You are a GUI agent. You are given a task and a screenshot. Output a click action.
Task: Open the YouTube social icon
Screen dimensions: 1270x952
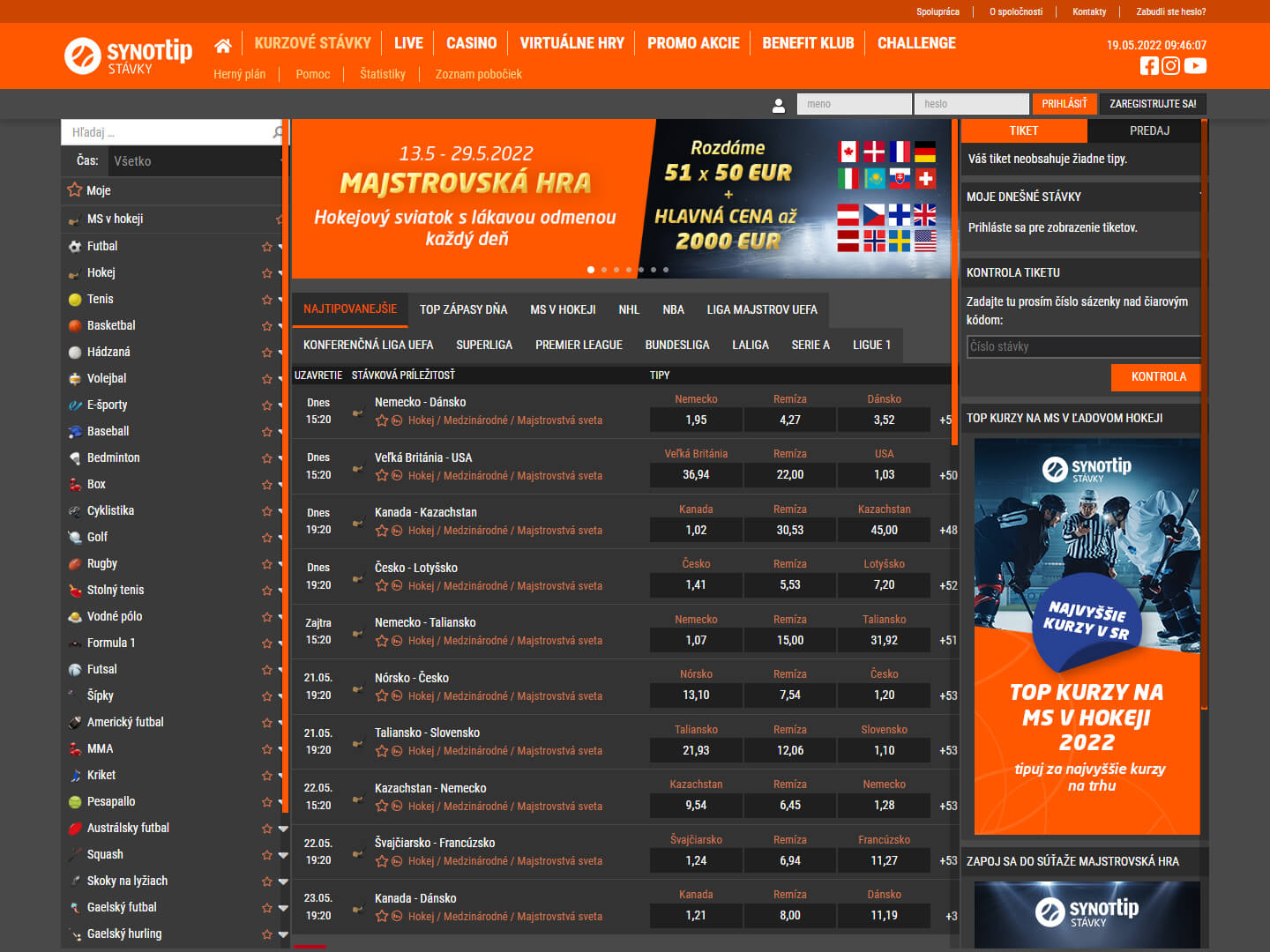coord(1195,65)
